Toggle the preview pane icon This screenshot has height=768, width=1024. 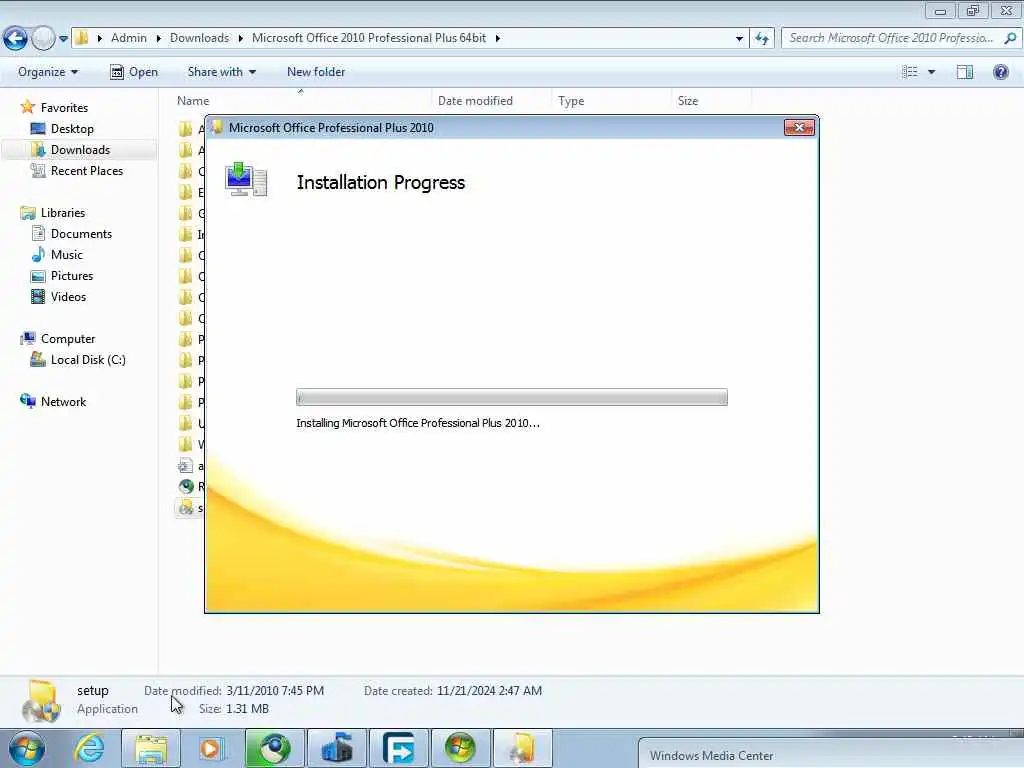tap(965, 72)
